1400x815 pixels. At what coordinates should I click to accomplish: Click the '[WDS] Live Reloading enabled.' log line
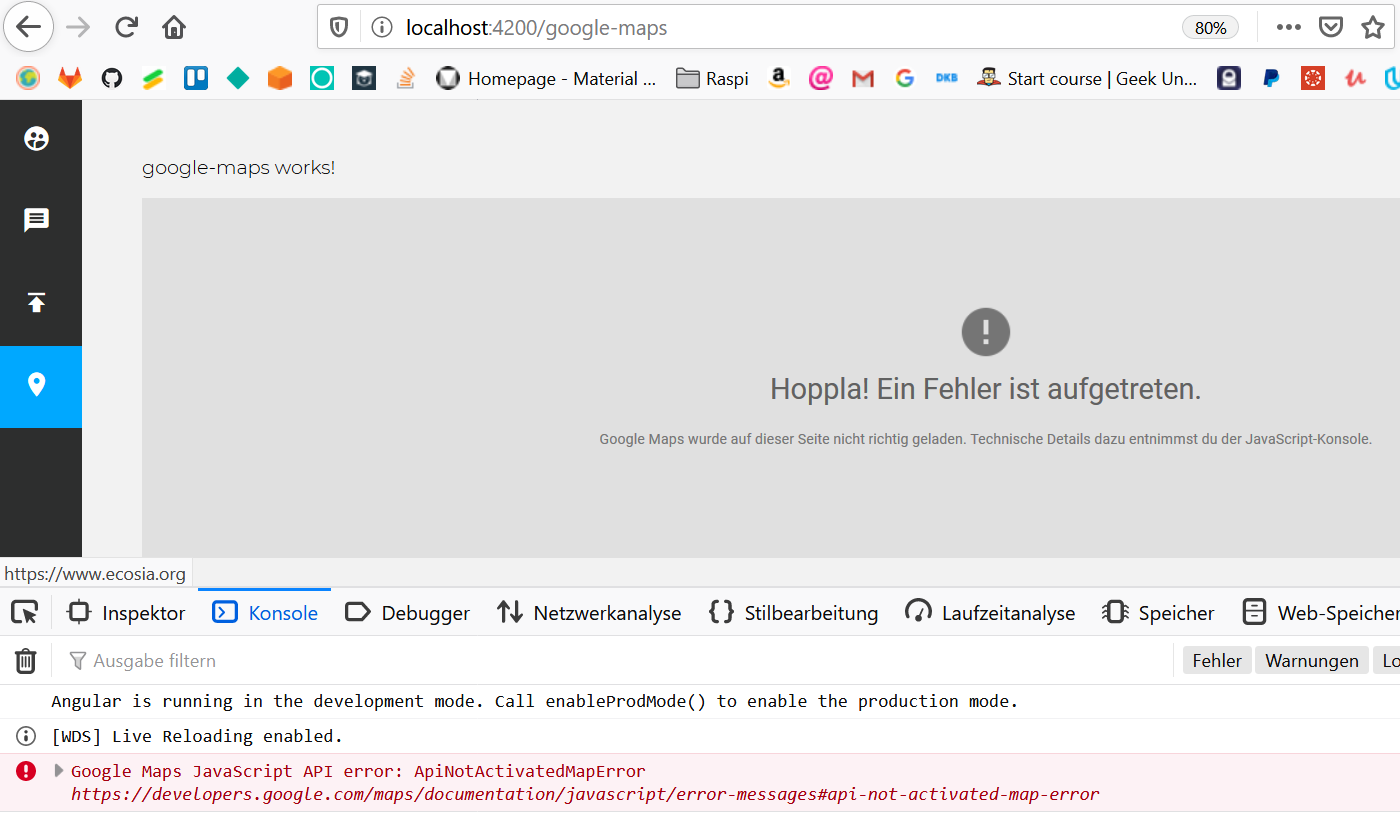pyautogui.click(x=197, y=736)
